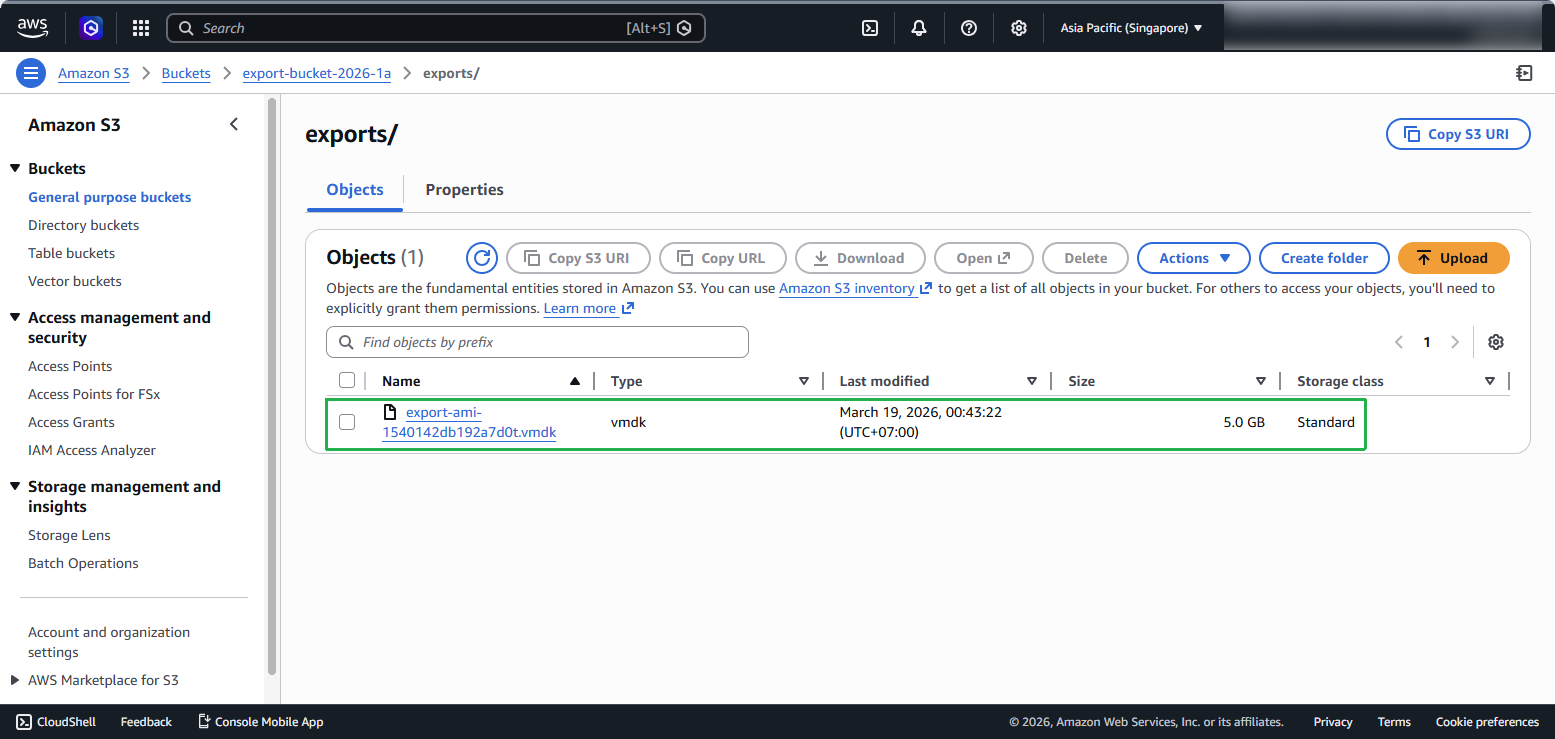
Task: Expand AWS Marketplace for S3
Action: [x=15, y=680]
